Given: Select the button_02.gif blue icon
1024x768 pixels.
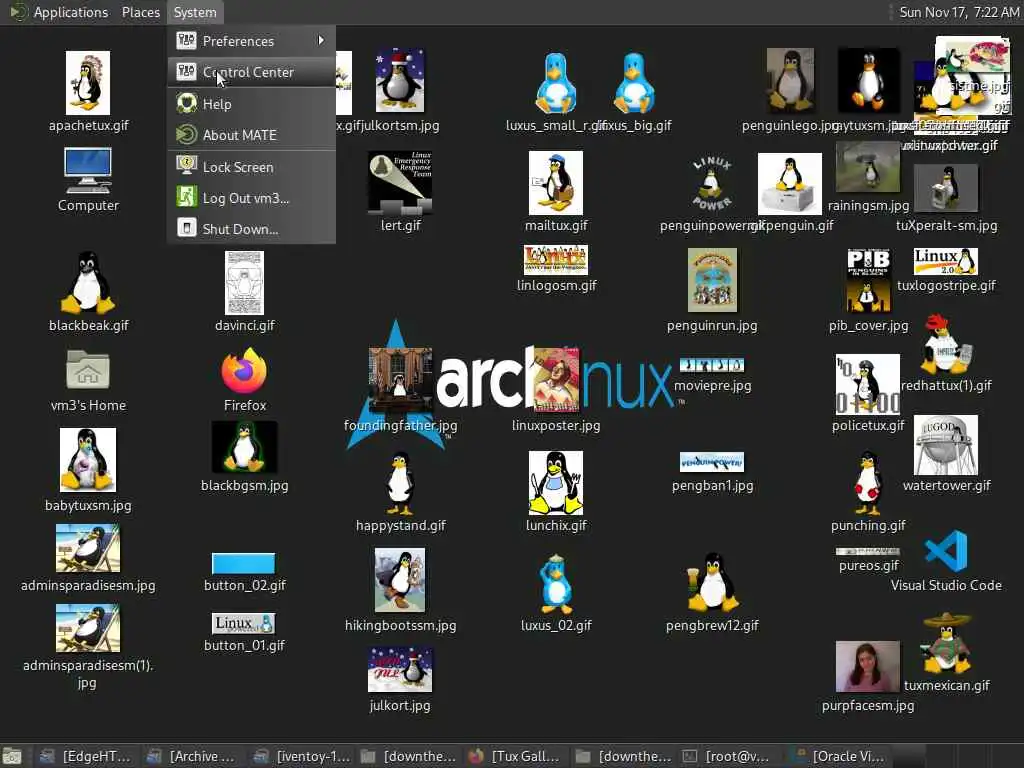Looking at the screenshot, I should pyautogui.click(x=244, y=564).
